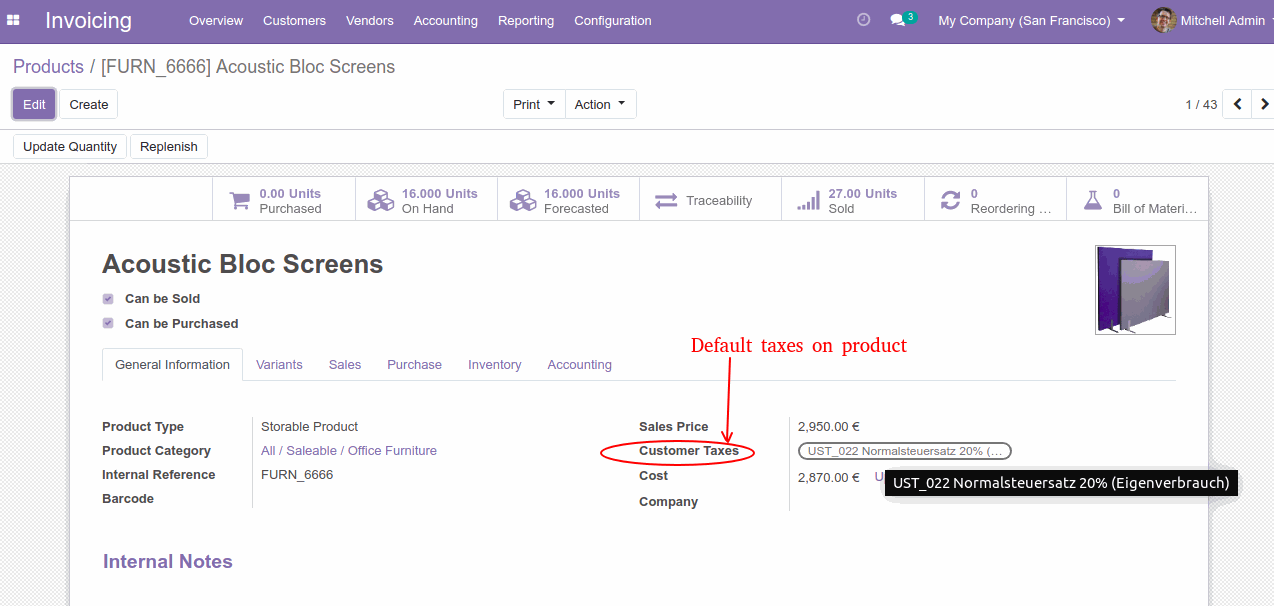The image size is (1274, 606).
Task: Open the apps grid menu icon
Action: tap(14, 20)
